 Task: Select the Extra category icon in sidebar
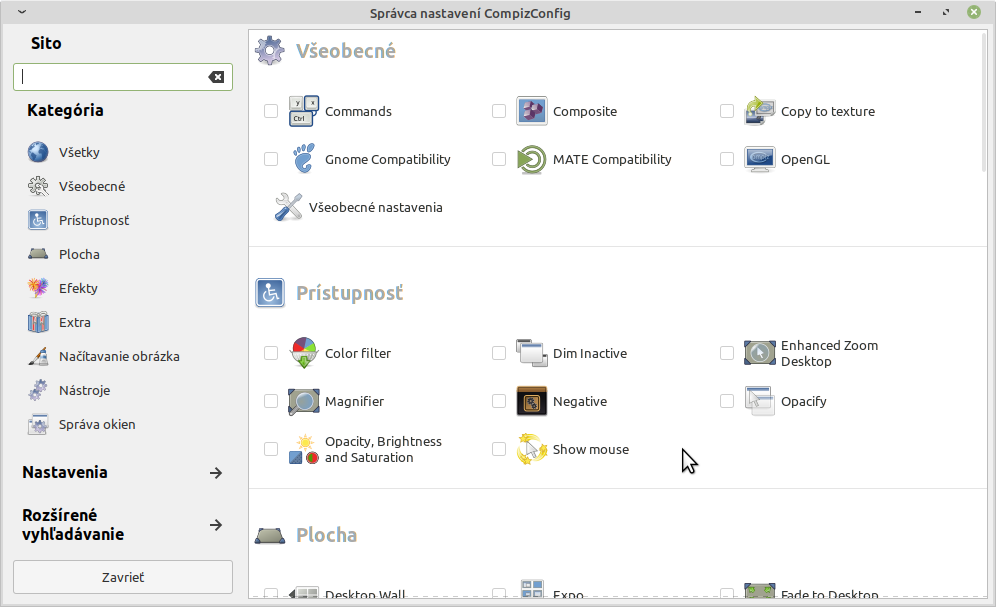[38, 323]
